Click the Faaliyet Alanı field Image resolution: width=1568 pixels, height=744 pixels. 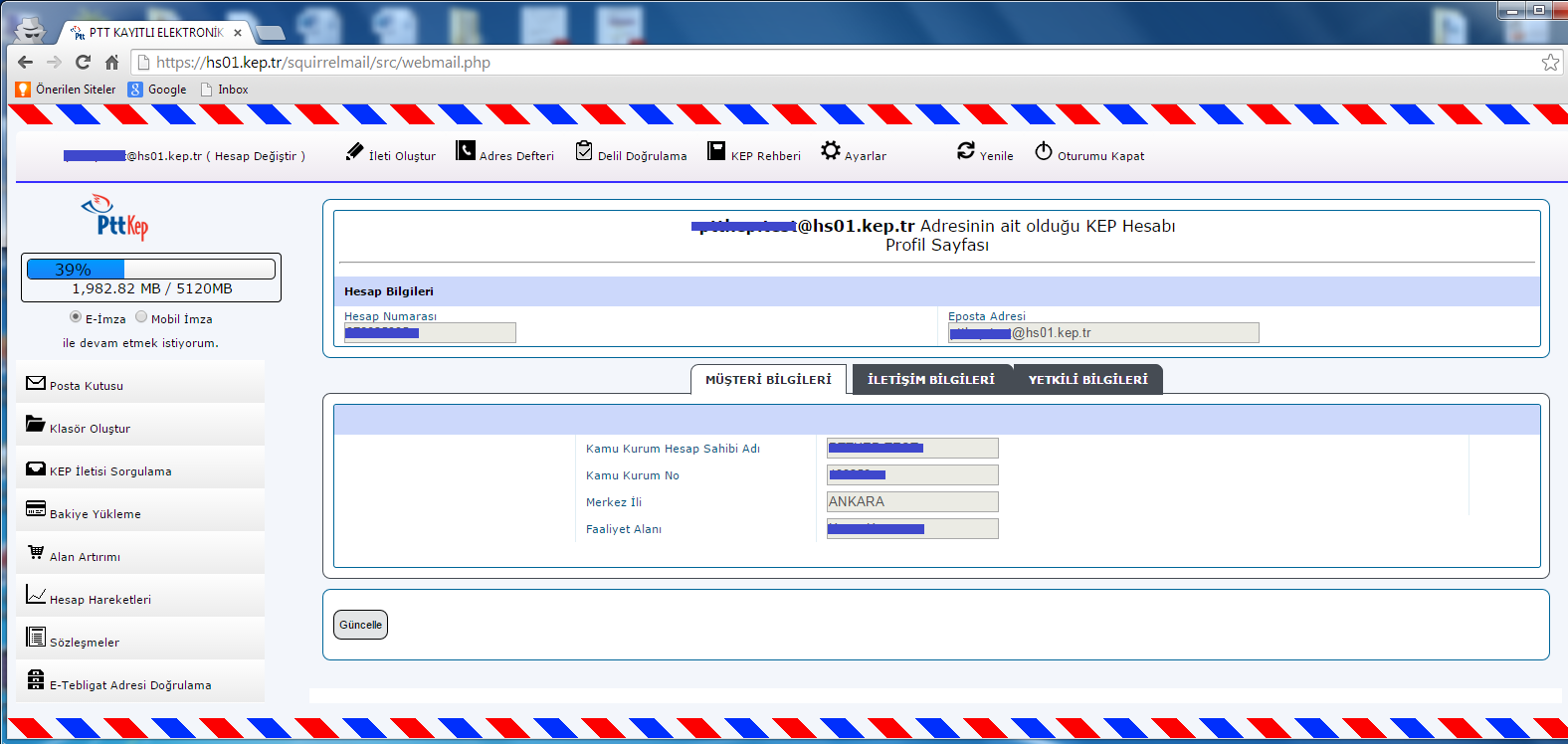(x=912, y=529)
